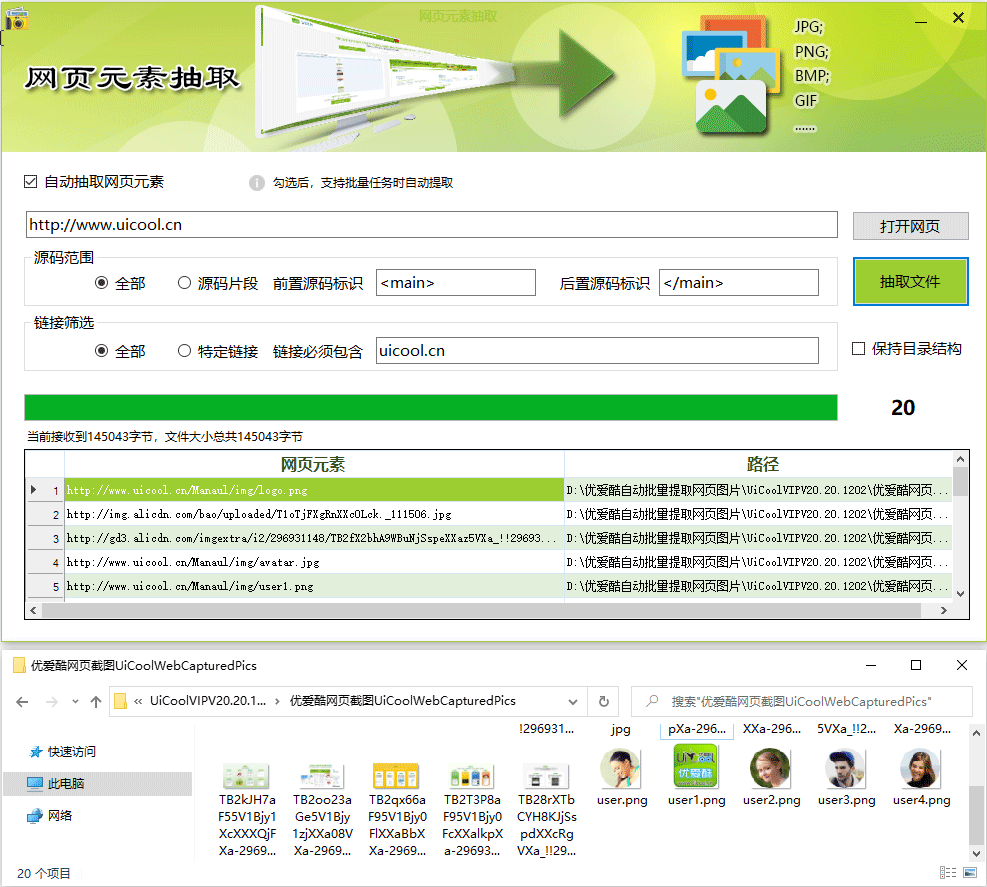This screenshot has width=987, height=887.
Task: Select 全部 radio in 链接筛选 group
Action: [101, 351]
